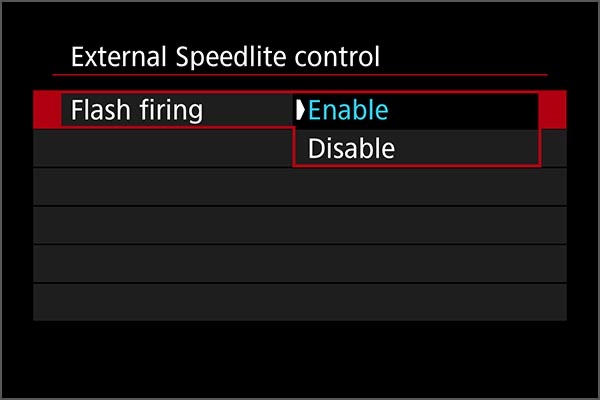Select the last empty menu row

(300, 301)
